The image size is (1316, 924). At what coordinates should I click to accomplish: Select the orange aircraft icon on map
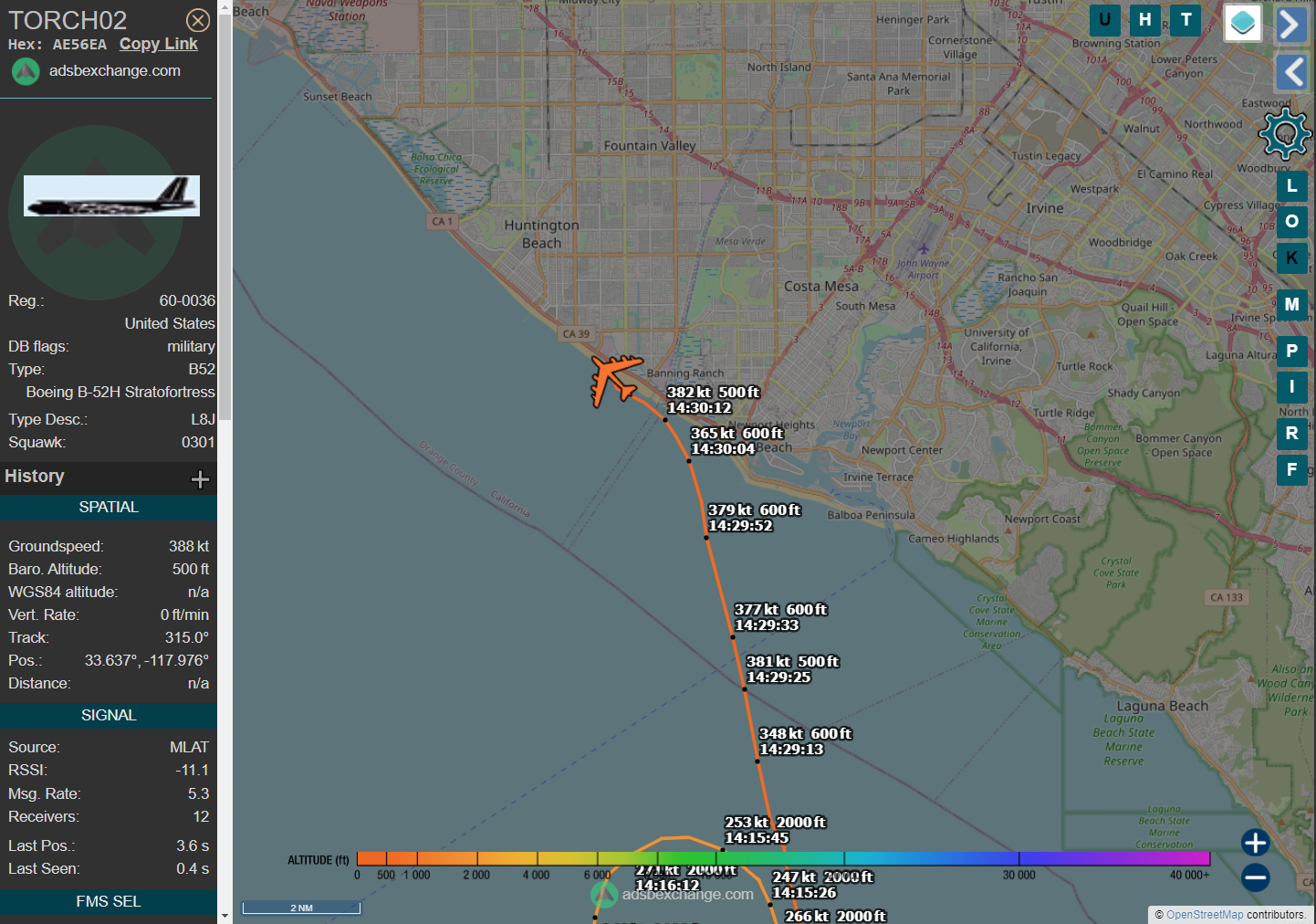pos(615,379)
